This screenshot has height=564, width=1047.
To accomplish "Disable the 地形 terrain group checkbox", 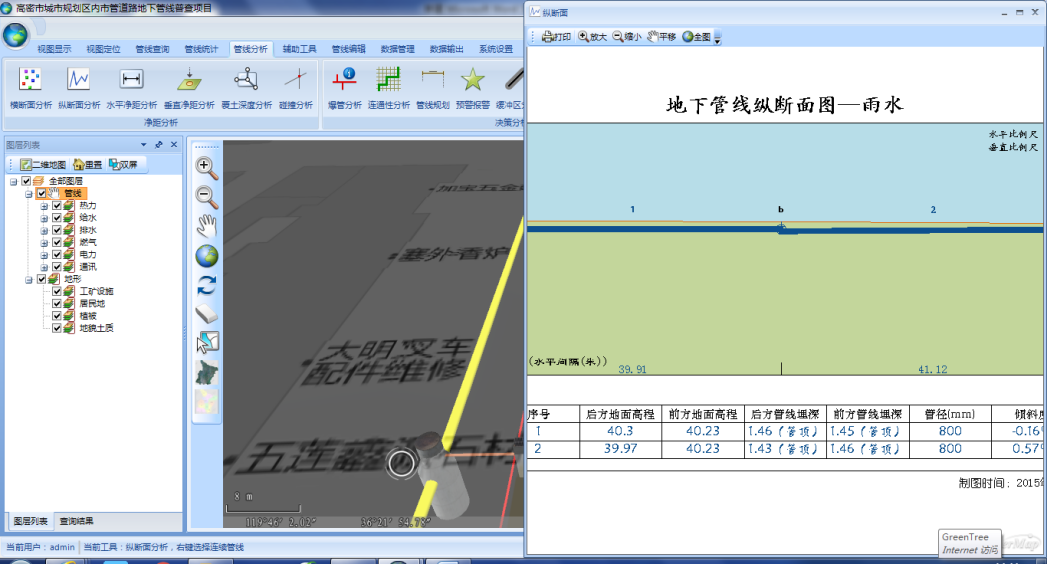I will tap(41, 279).
